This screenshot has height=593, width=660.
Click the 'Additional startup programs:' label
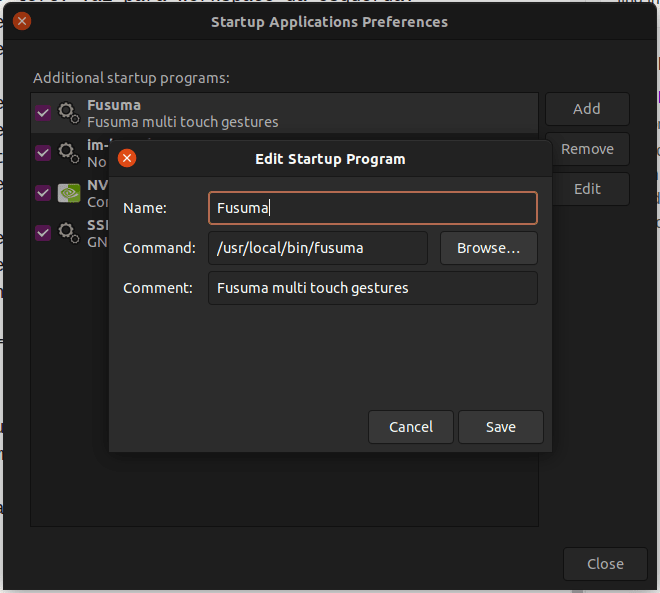[x=131, y=78]
